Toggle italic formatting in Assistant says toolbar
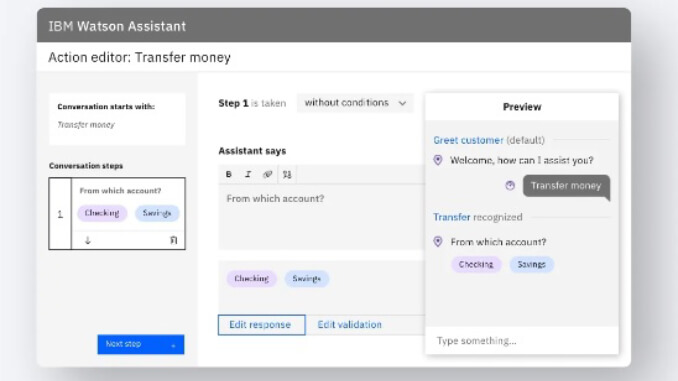The height and width of the screenshot is (381, 678). 248,174
